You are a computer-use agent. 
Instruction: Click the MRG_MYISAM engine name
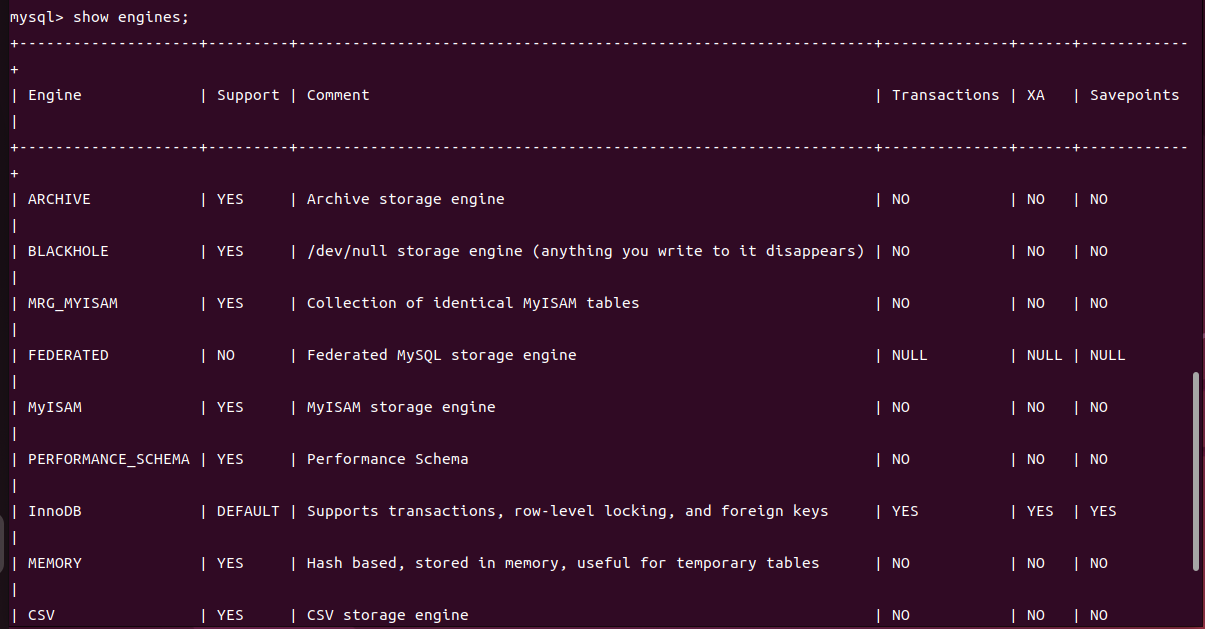click(73, 303)
